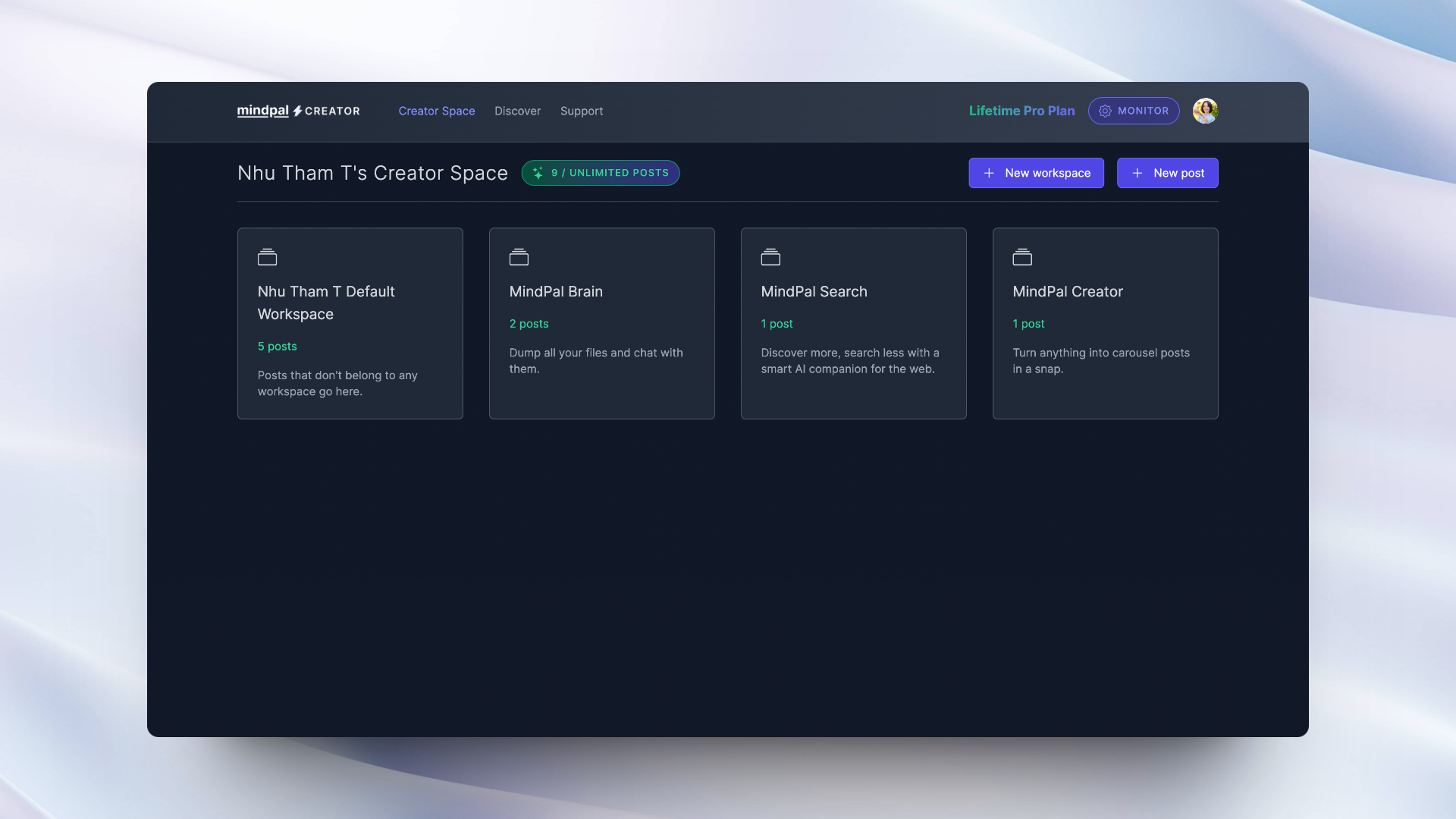
Task: Create a New workspace
Action: (x=1036, y=173)
